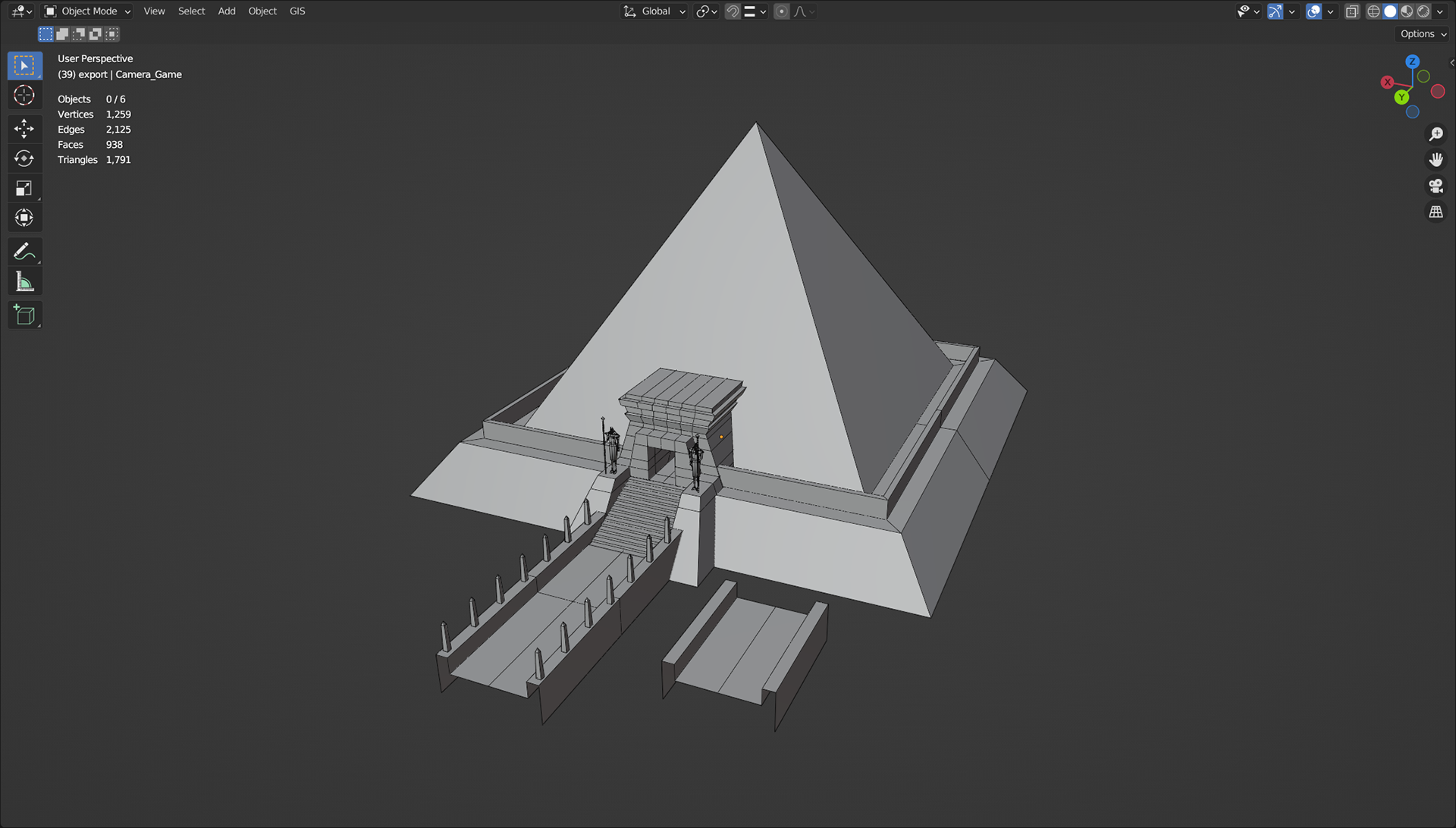Toggle camera view with camera icon
The width and height of the screenshot is (1456, 828).
1436,186
